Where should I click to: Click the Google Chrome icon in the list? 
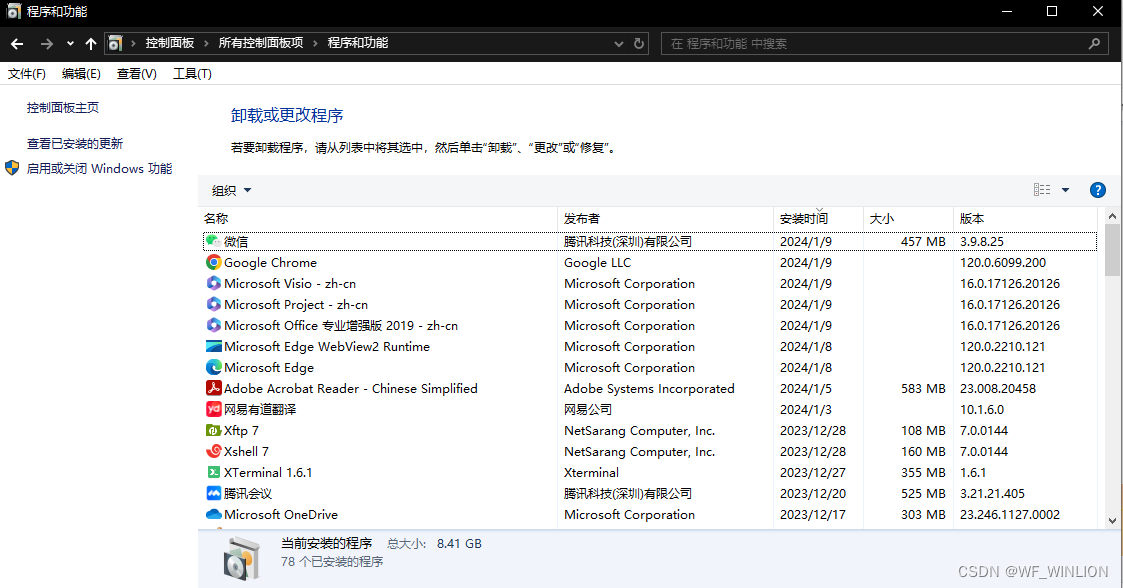(x=213, y=262)
